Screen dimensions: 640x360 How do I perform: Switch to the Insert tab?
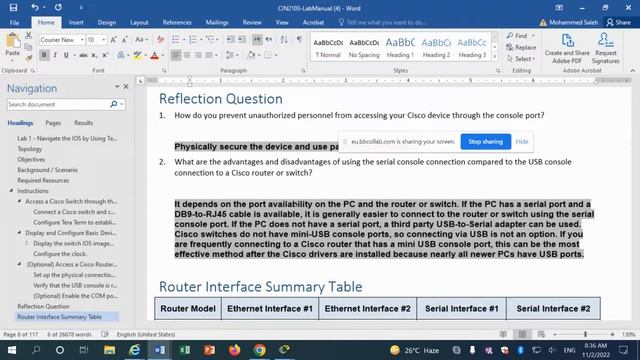(x=76, y=22)
